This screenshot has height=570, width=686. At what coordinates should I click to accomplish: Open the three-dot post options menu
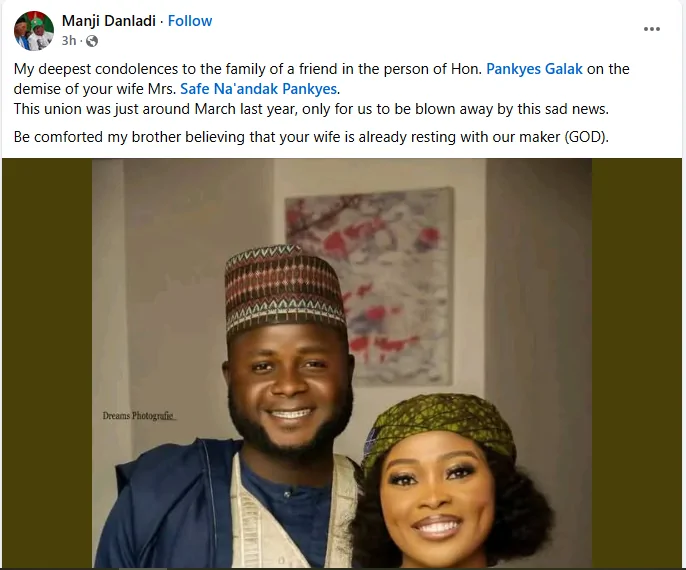point(651,29)
